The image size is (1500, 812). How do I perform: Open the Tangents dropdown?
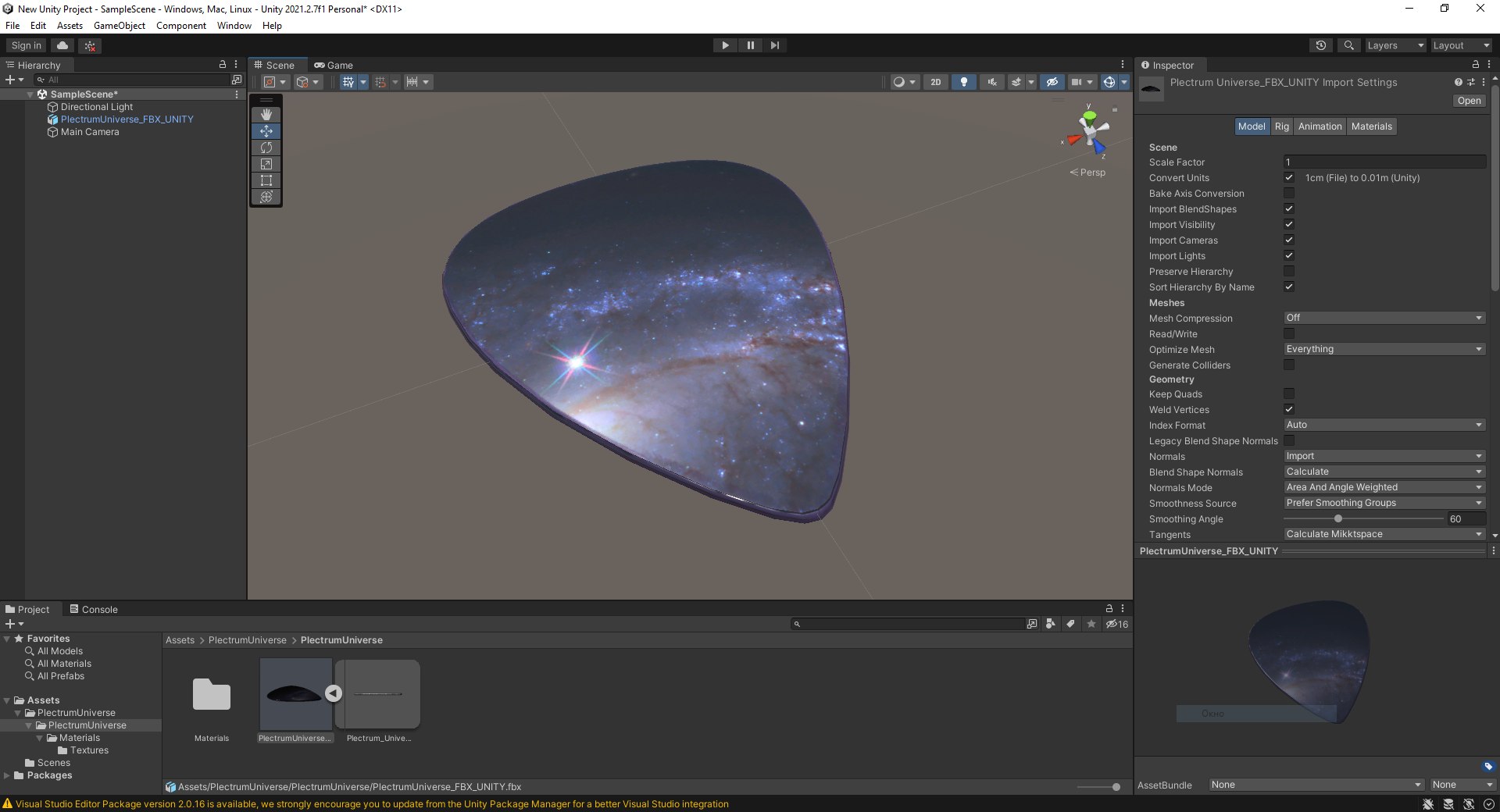click(x=1384, y=534)
